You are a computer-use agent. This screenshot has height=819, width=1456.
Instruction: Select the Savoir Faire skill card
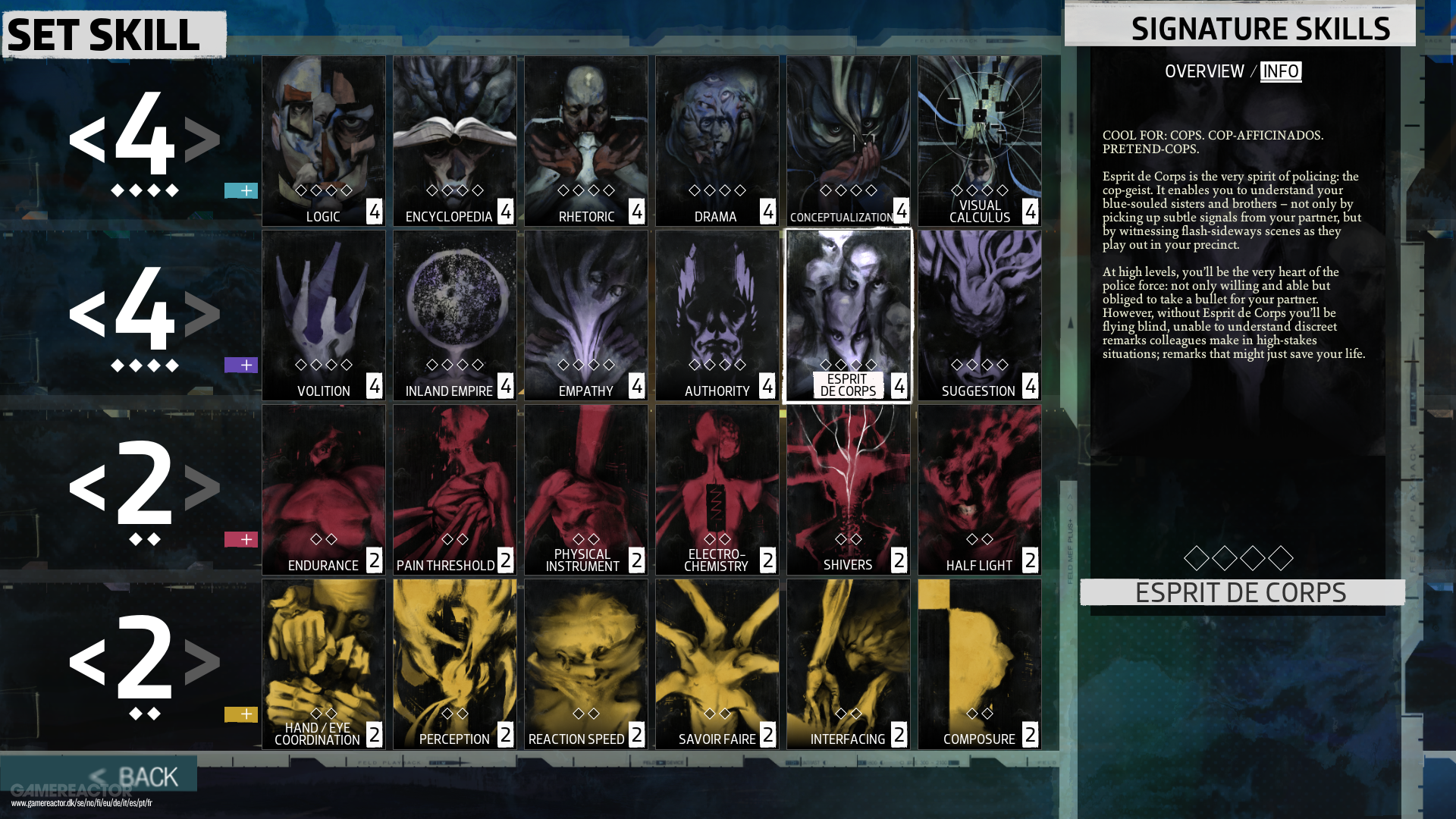717,664
